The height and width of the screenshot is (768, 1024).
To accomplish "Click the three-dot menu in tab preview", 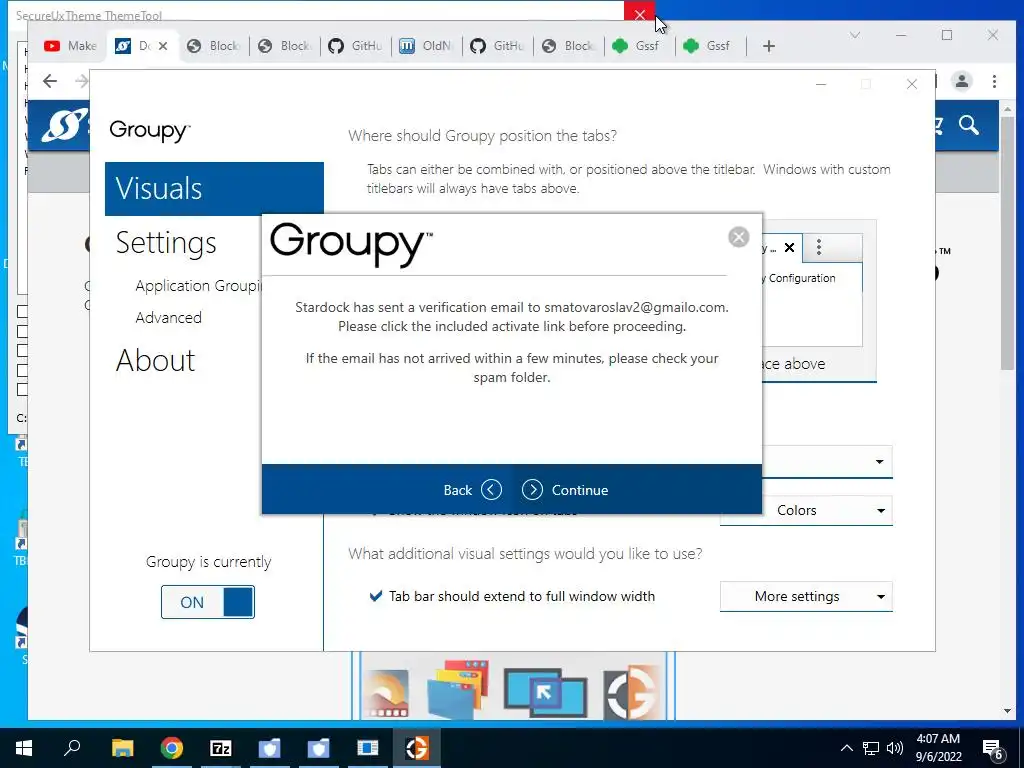I will (818, 247).
